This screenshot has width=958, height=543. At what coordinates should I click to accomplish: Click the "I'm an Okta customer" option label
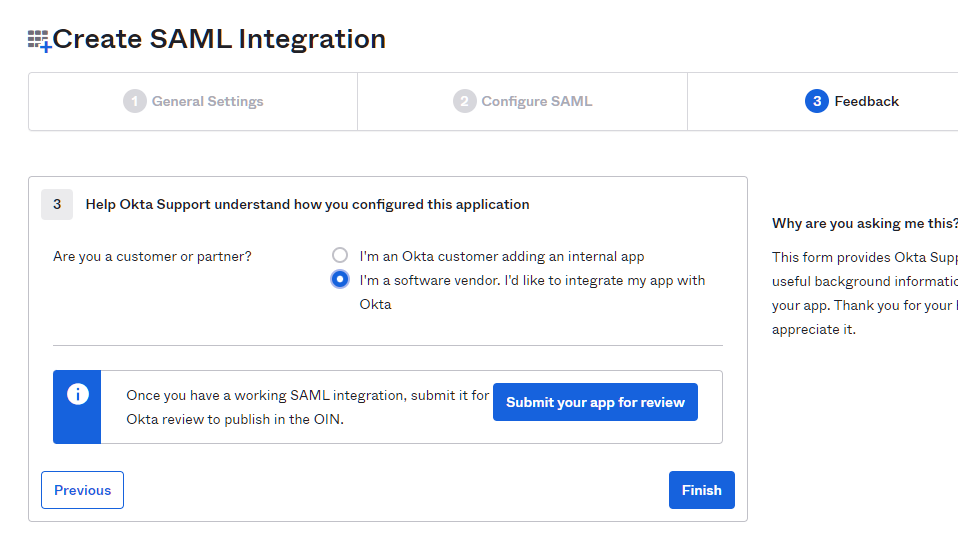[501, 256]
